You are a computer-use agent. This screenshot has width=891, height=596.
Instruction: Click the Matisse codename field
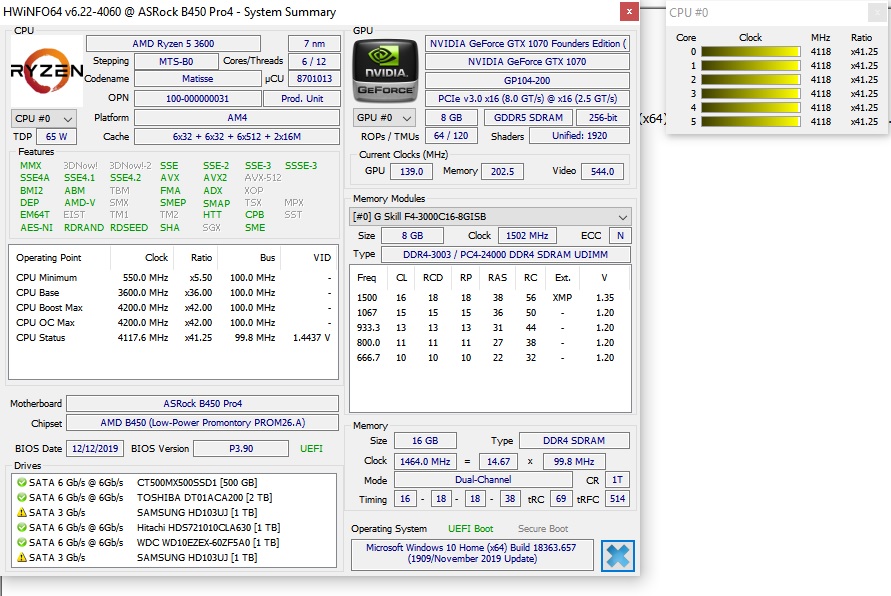[198, 79]
